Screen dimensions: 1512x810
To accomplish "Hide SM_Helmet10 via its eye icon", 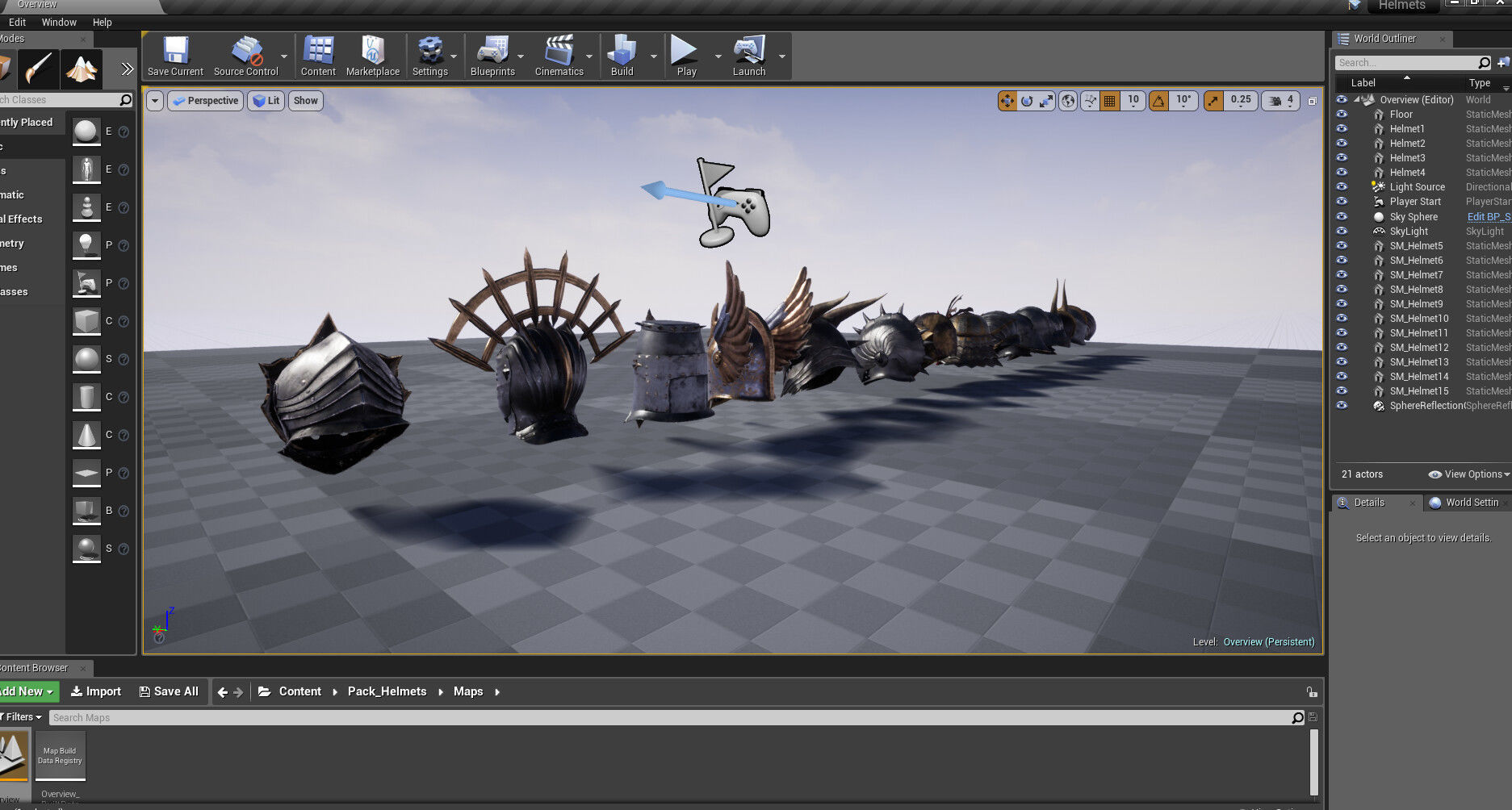I will [x=1342, y=319].
